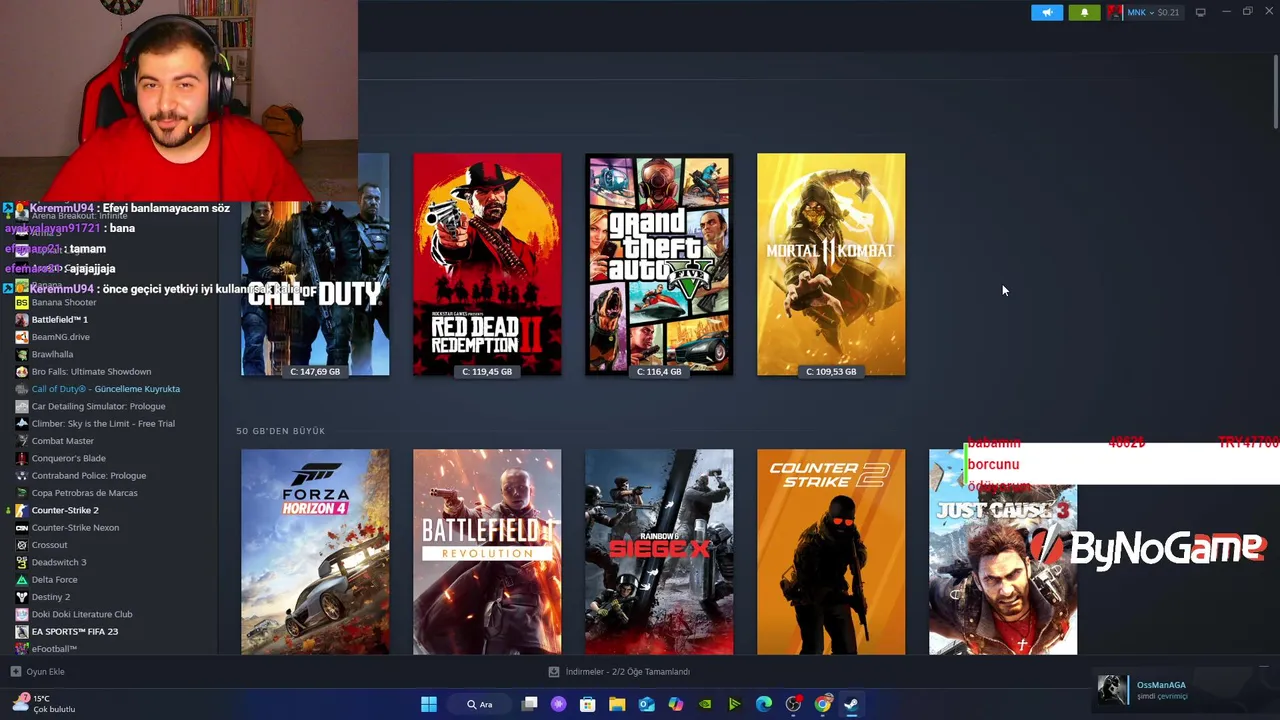Screen dimensions: 1280x720
Task: Select Destiny 2 in library list
Action: pos(51,597)
